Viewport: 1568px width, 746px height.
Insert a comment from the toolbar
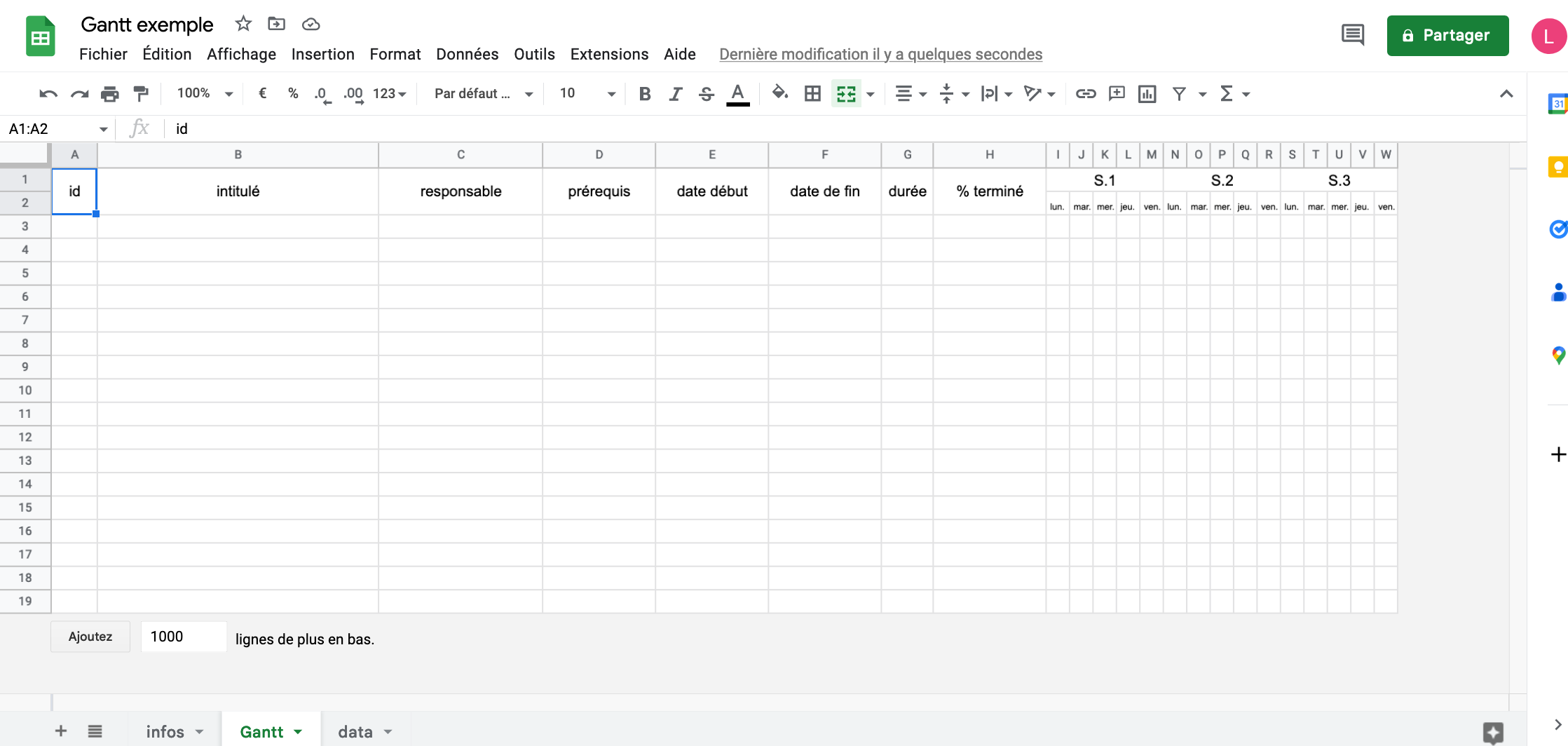click(1117, 94)
